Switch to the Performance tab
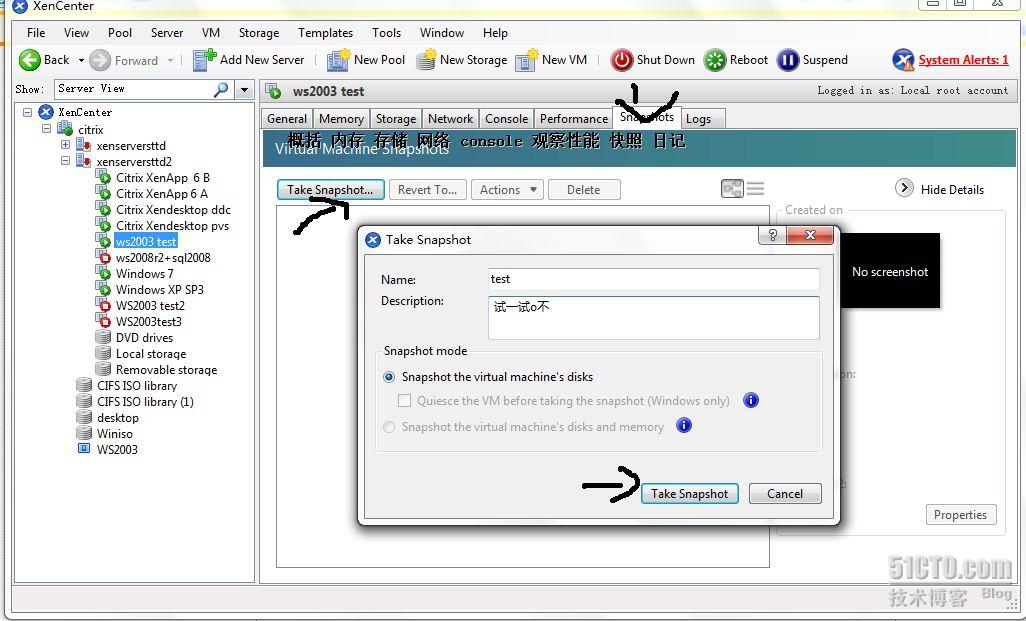This screenshot has width=1026, height=621. [573, 118]
